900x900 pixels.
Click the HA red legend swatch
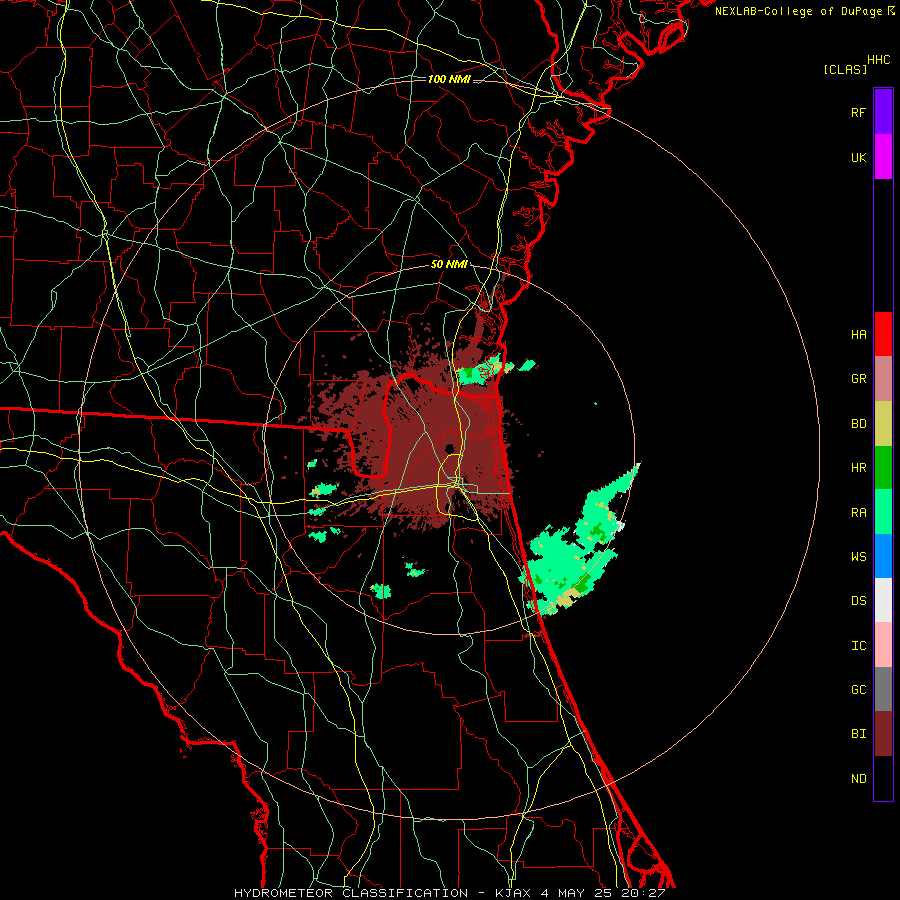pos(883,334)
